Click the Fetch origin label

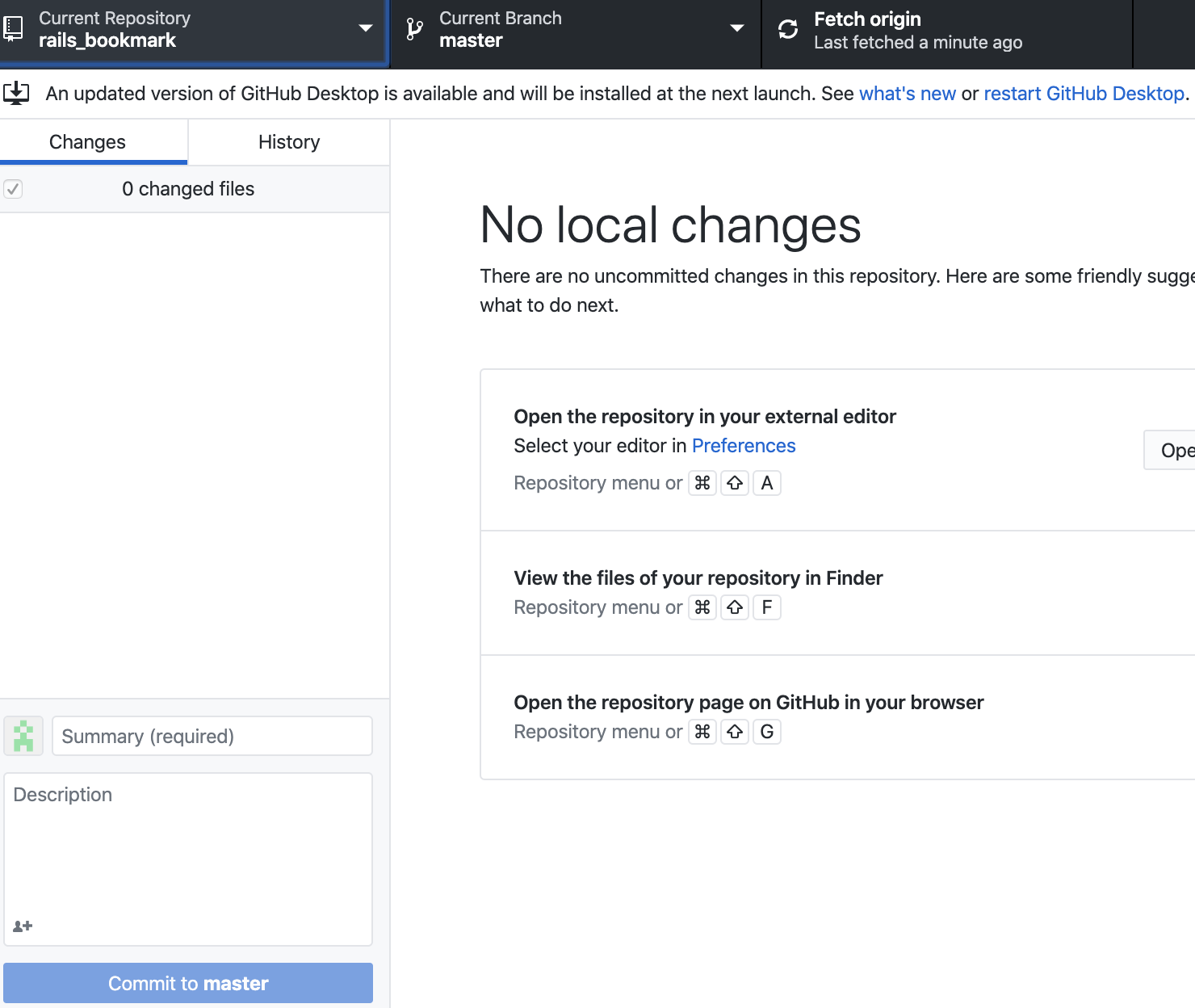867,19
